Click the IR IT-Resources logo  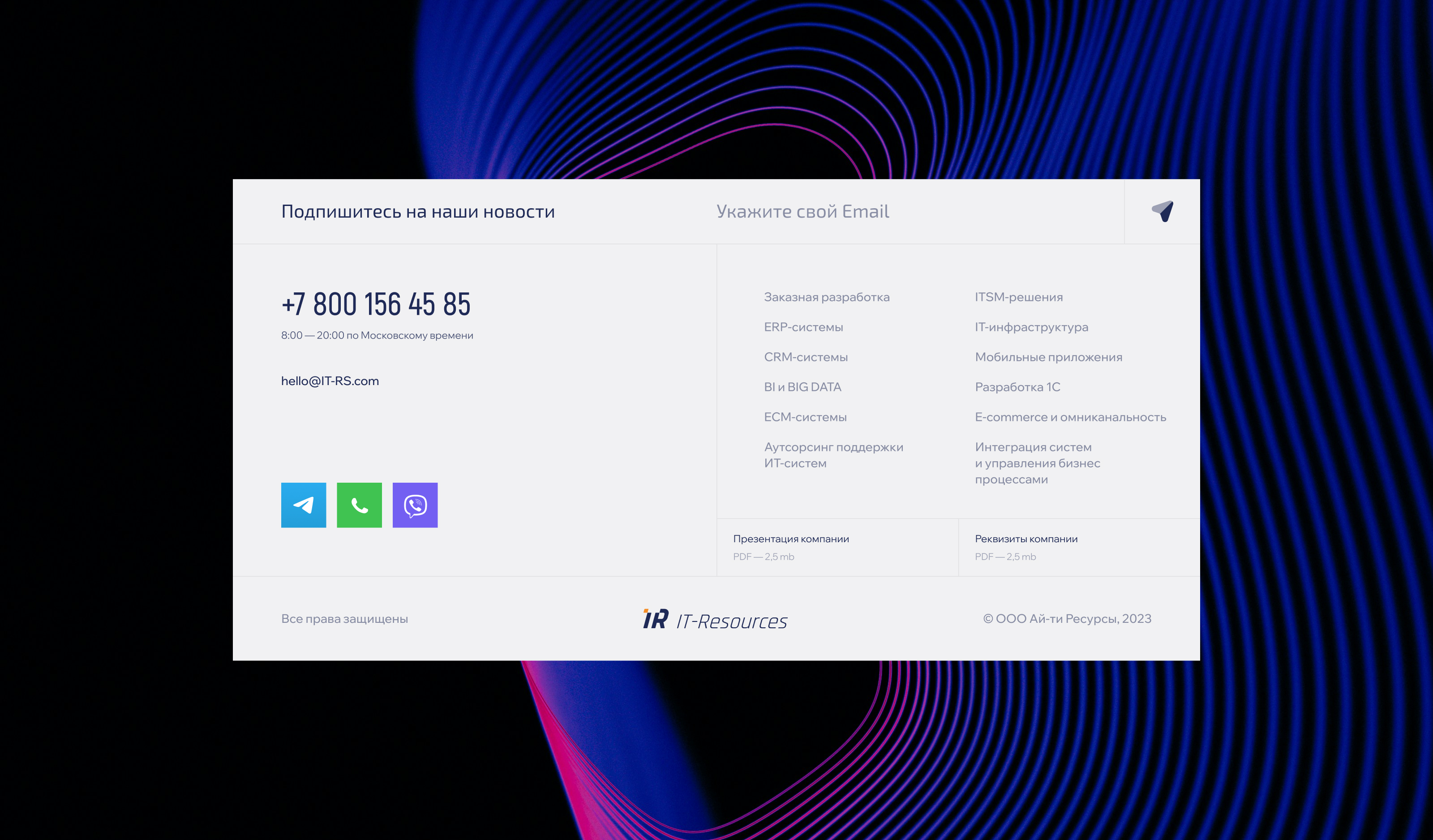pyautogui.click(x=715, y=619)
